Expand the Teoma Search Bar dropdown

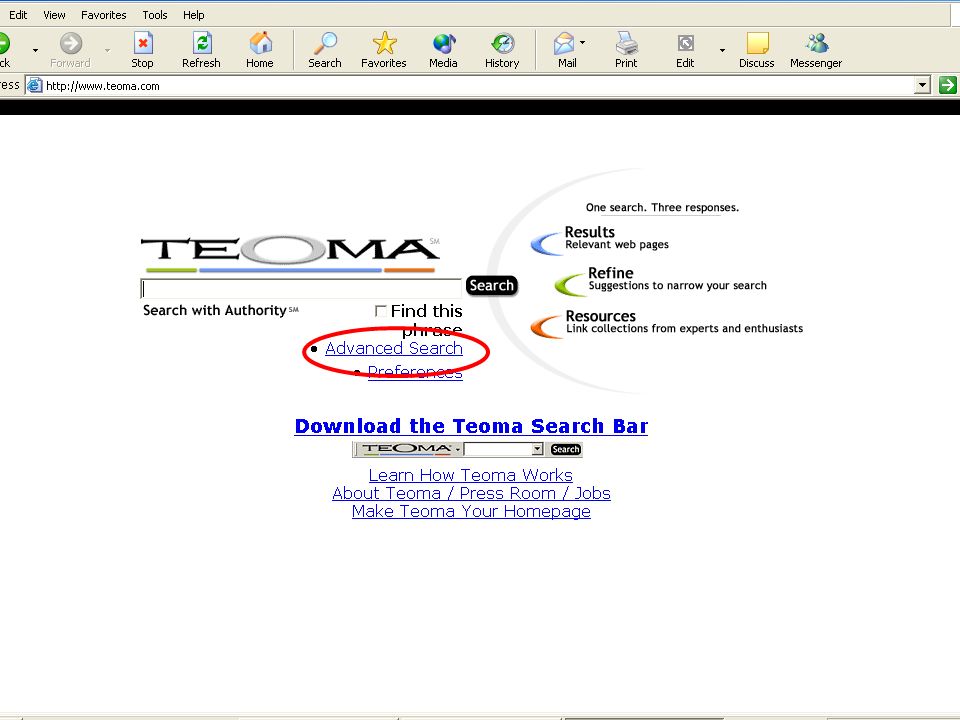click(x=537, y=449)
